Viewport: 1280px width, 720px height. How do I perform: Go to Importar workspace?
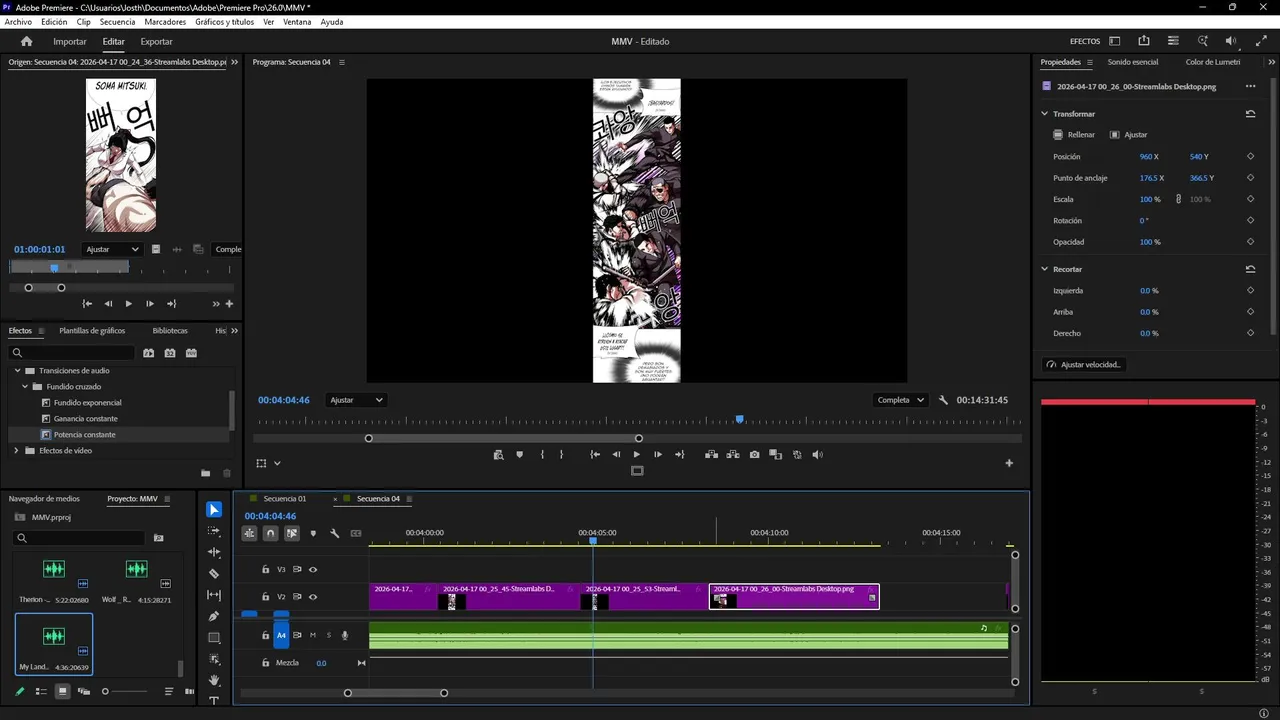click(x=70, y=42)
